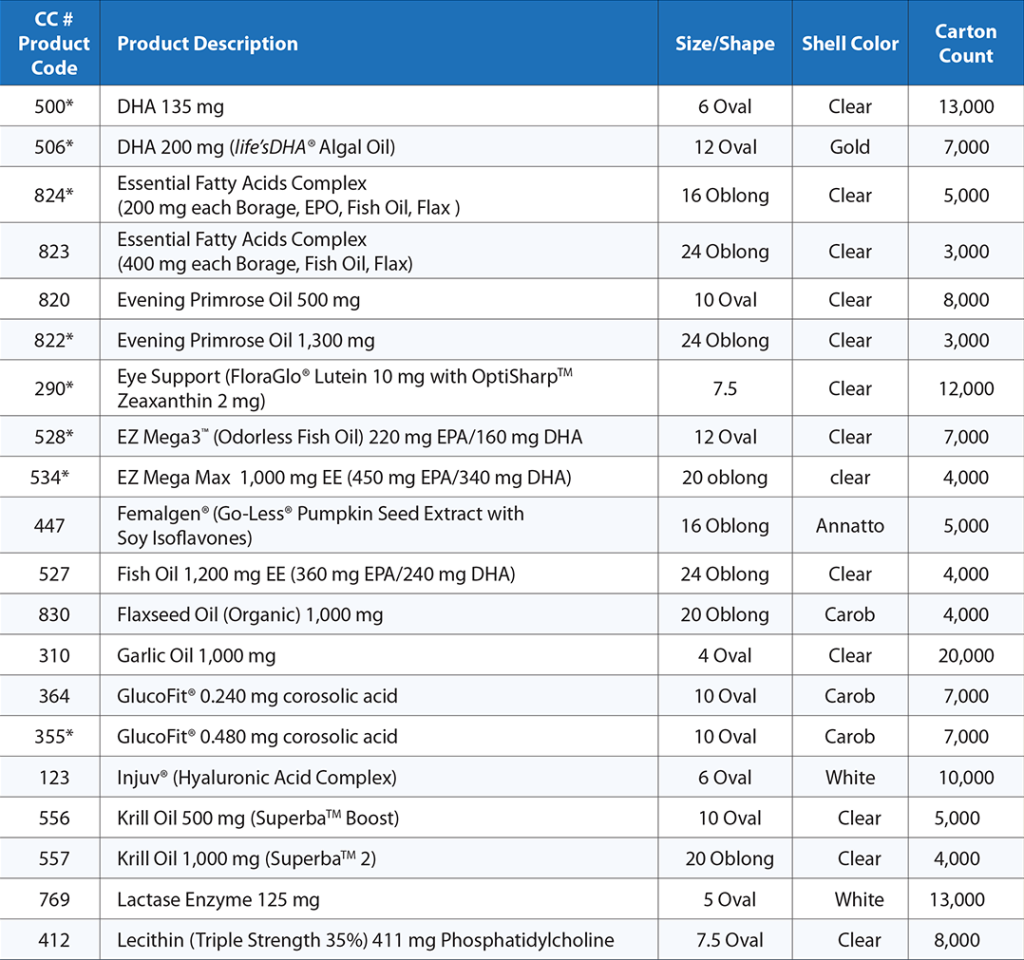Select Garlic Oil 1,000 mg description
Screen dimensions: 1024x960
point(196,656)
